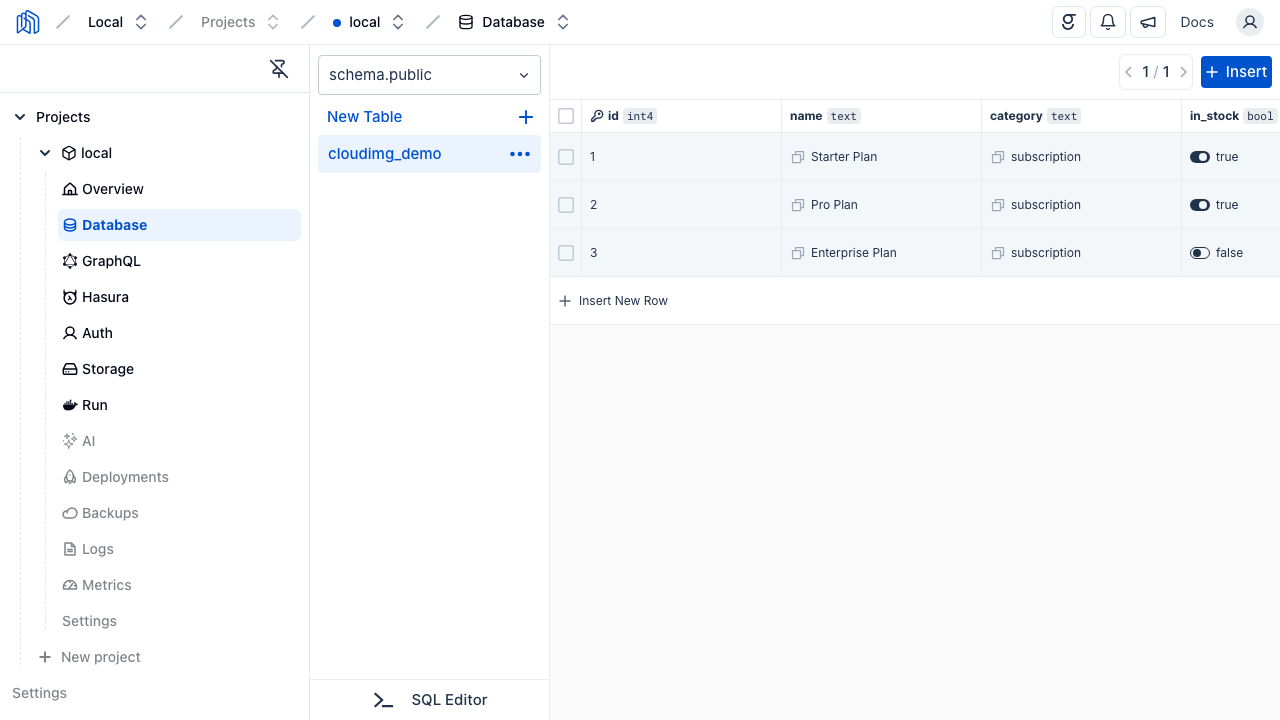
Task: Click the plus icon of New project
Action: coord(45,657)
